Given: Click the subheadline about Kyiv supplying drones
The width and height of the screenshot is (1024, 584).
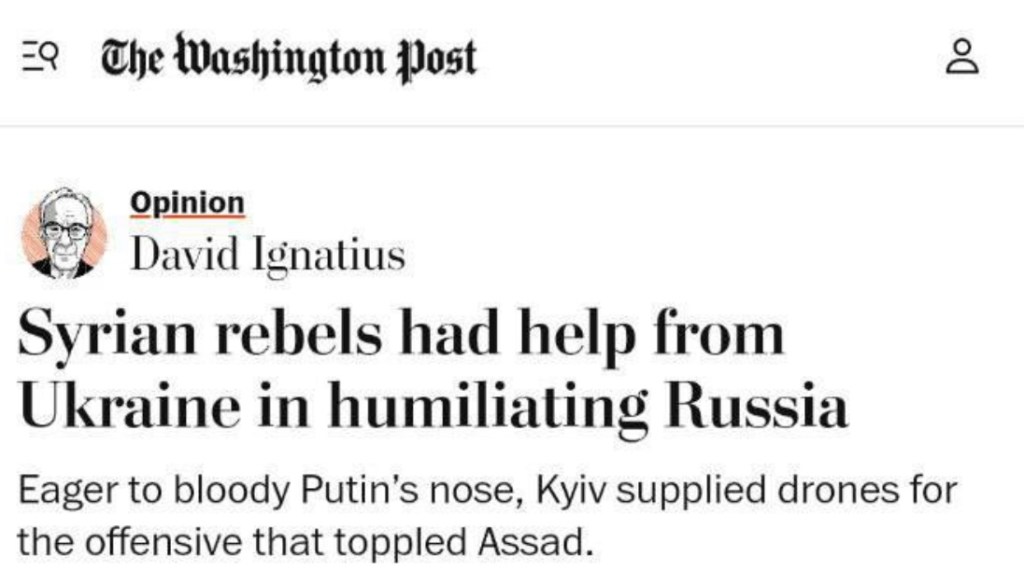Looking at the screenshot, I should pyautogui.click(x=487, y=516).
